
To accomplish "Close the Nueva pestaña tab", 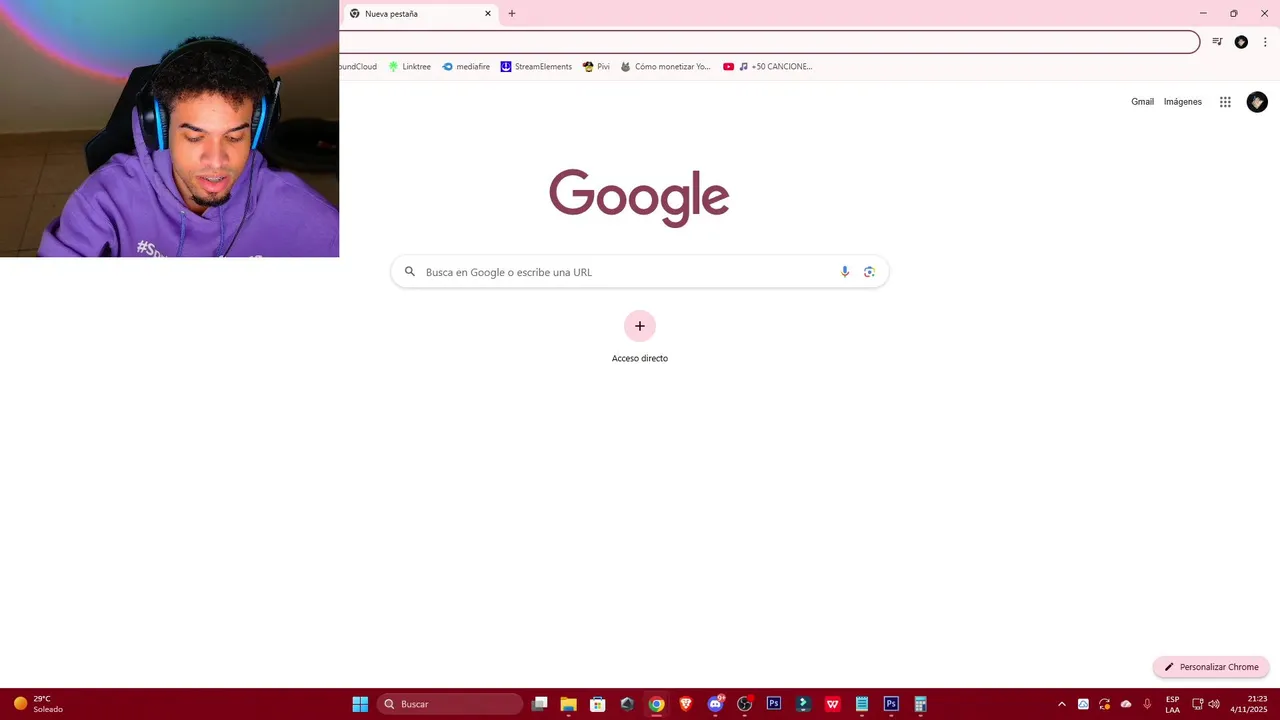I will tap(488, 14).
